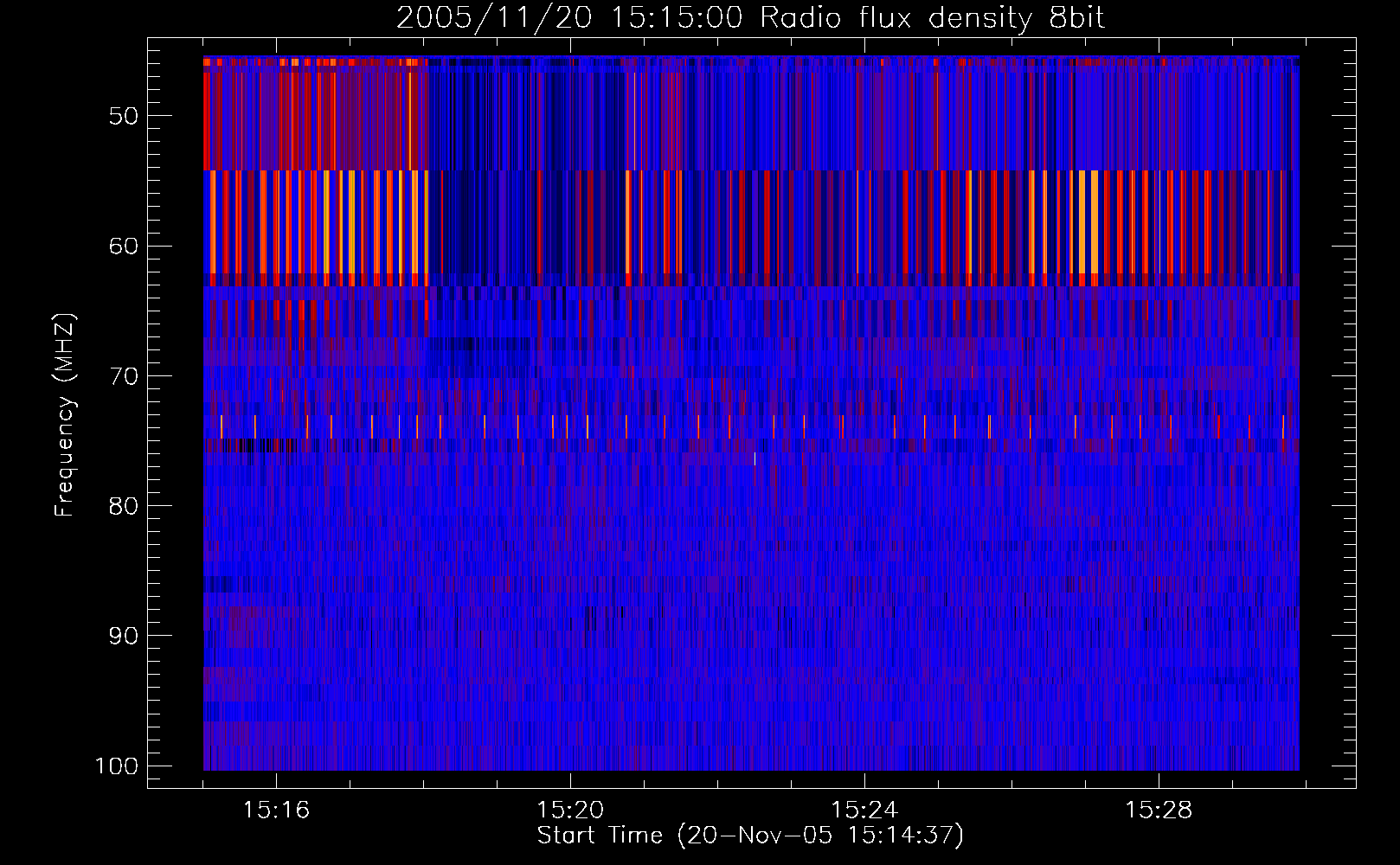
Task: Click the 60 frequency tick label
Action: click(x=124, y=247)
